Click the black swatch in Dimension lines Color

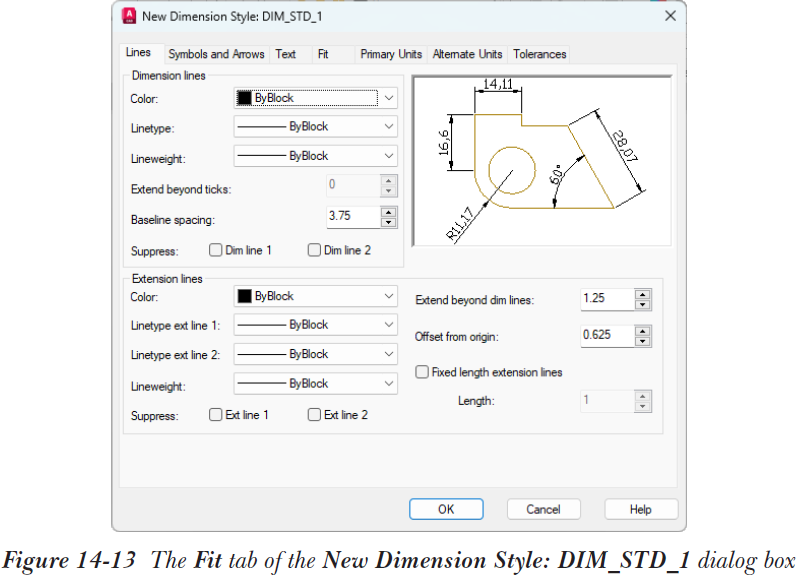point(245,98)
